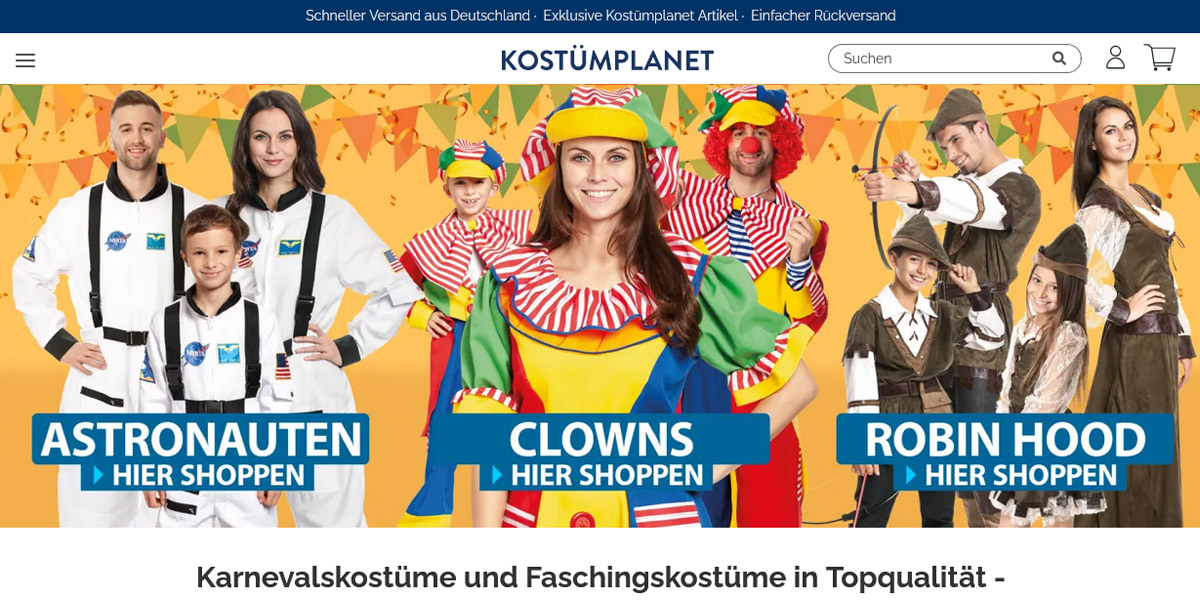1200x600 pixels.
Task: Select the ROBIN HOOD banner title
Action: tap(1005, 440)
